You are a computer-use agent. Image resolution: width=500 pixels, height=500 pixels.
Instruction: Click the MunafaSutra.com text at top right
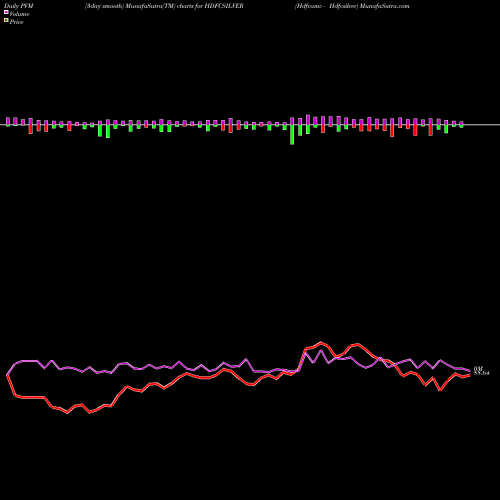[x=384, y=6]
